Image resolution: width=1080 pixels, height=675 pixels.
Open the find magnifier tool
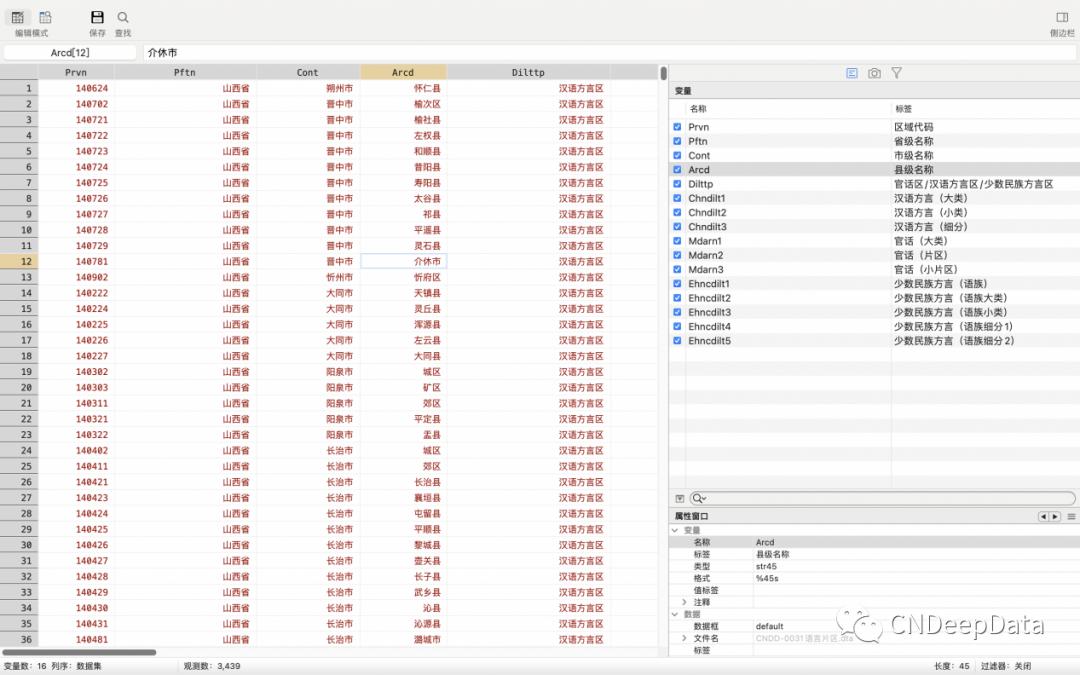click(x=123, y=17)
